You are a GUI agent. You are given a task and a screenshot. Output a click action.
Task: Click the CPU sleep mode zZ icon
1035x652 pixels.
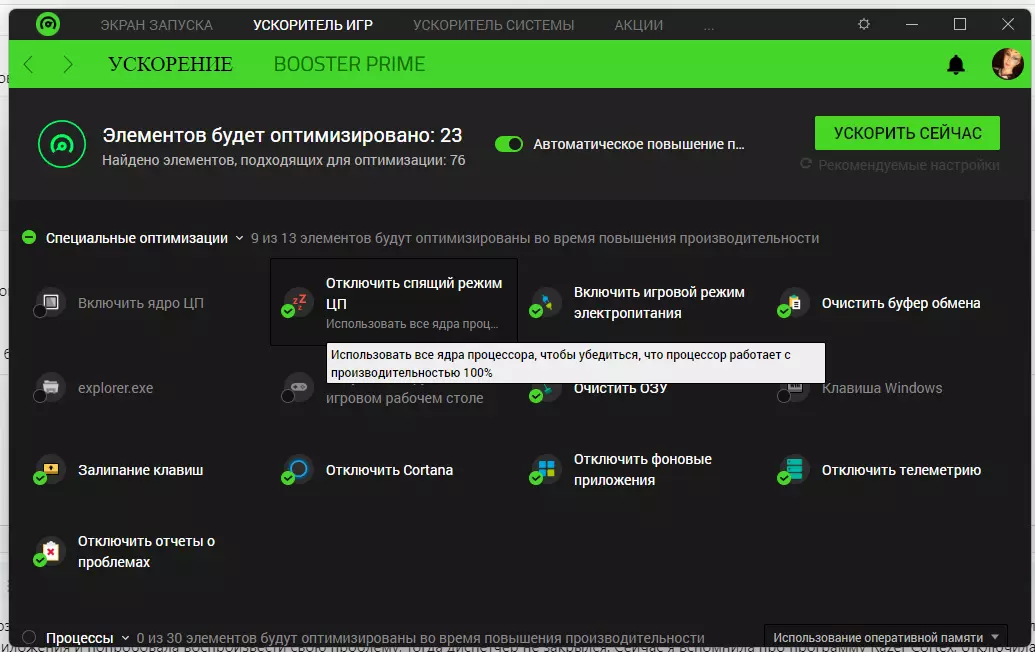click(299, 302)
